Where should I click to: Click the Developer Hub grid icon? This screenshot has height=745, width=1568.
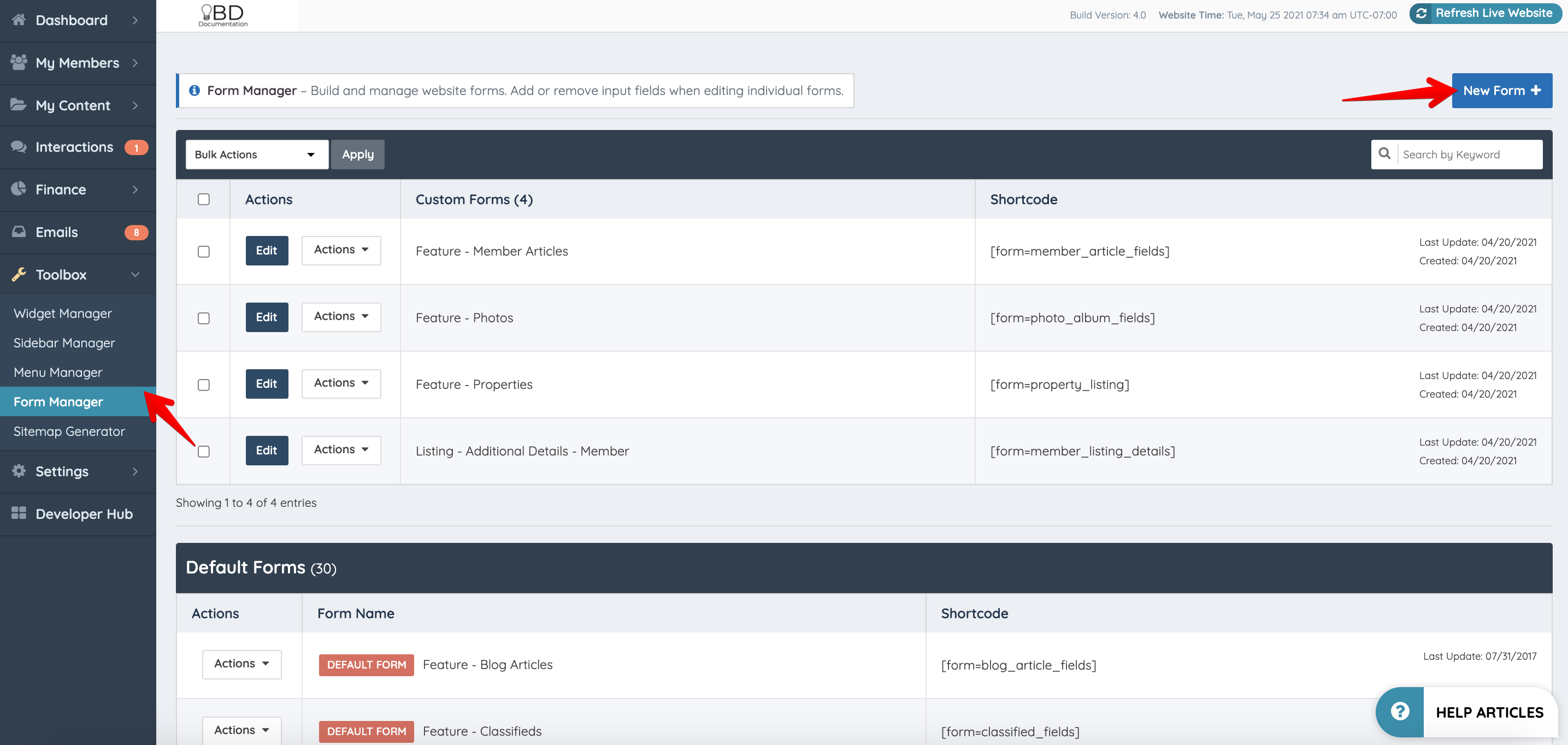tap(18, 514)
